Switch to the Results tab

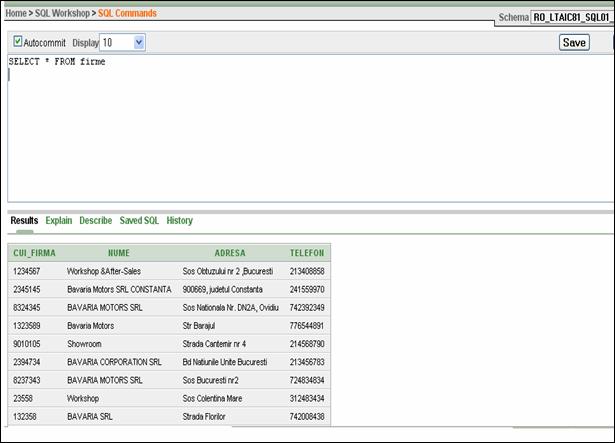click(24, 221)
